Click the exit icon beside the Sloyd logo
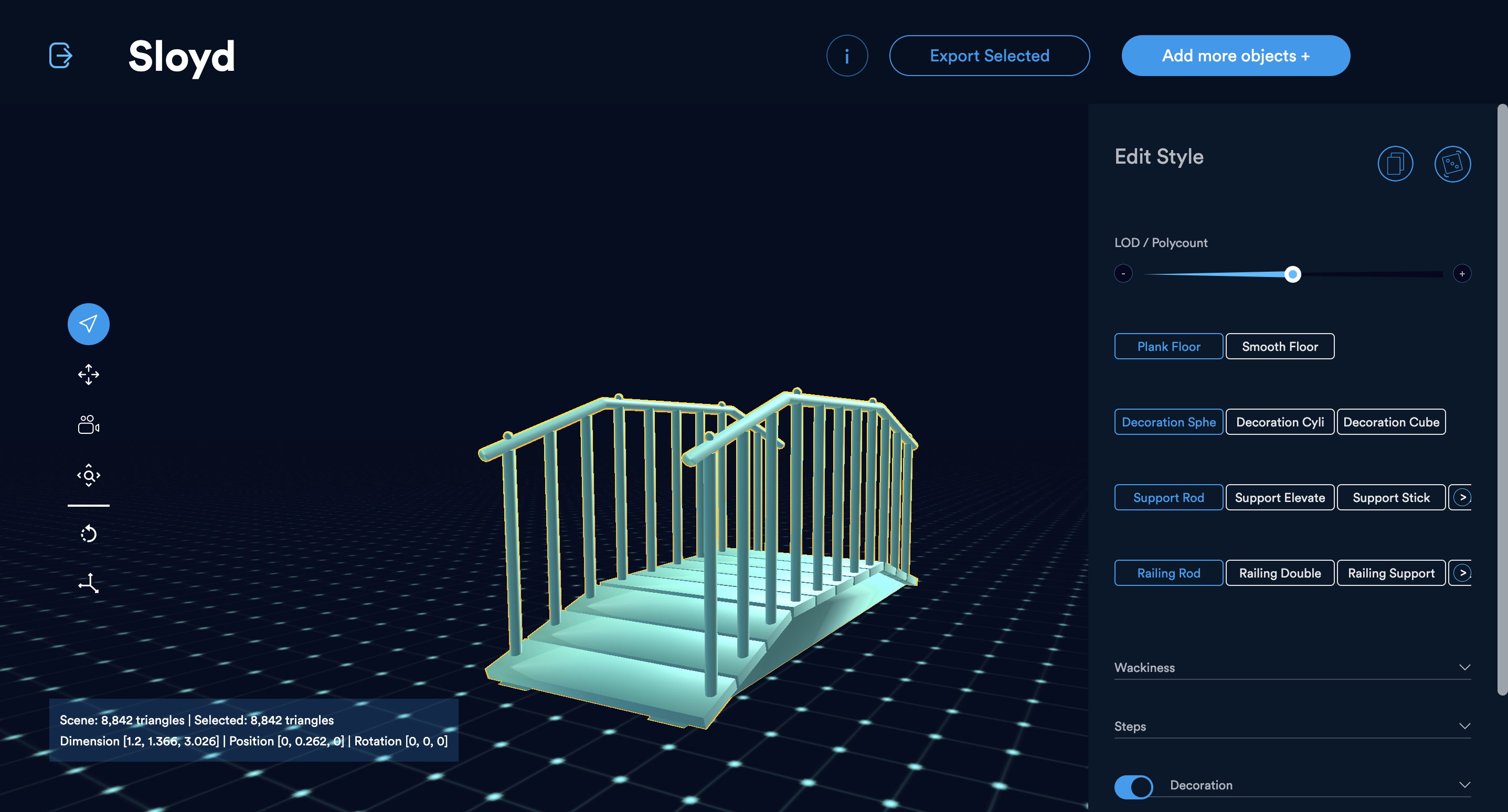The height and width of the screenshot is (812, 1508). pos(60,56)
